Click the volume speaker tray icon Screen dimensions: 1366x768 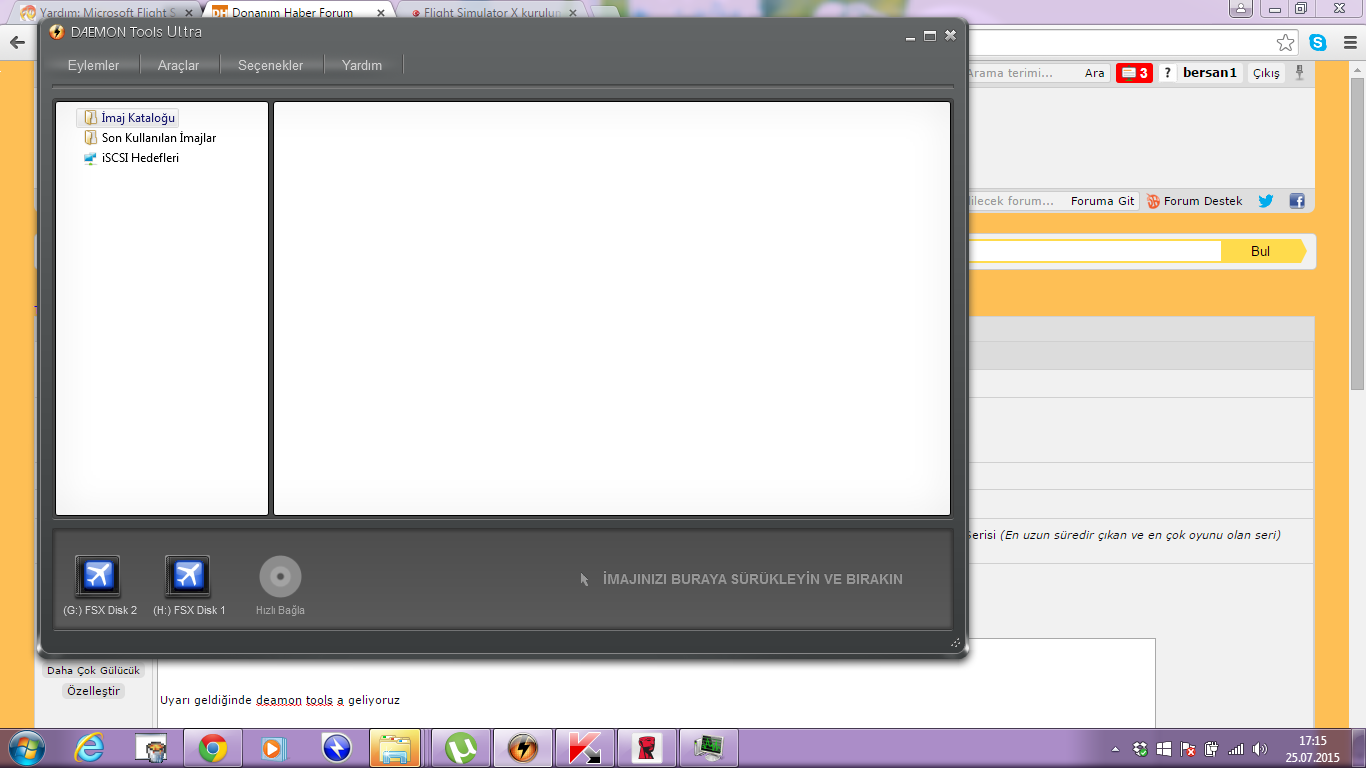(1260, 749)
